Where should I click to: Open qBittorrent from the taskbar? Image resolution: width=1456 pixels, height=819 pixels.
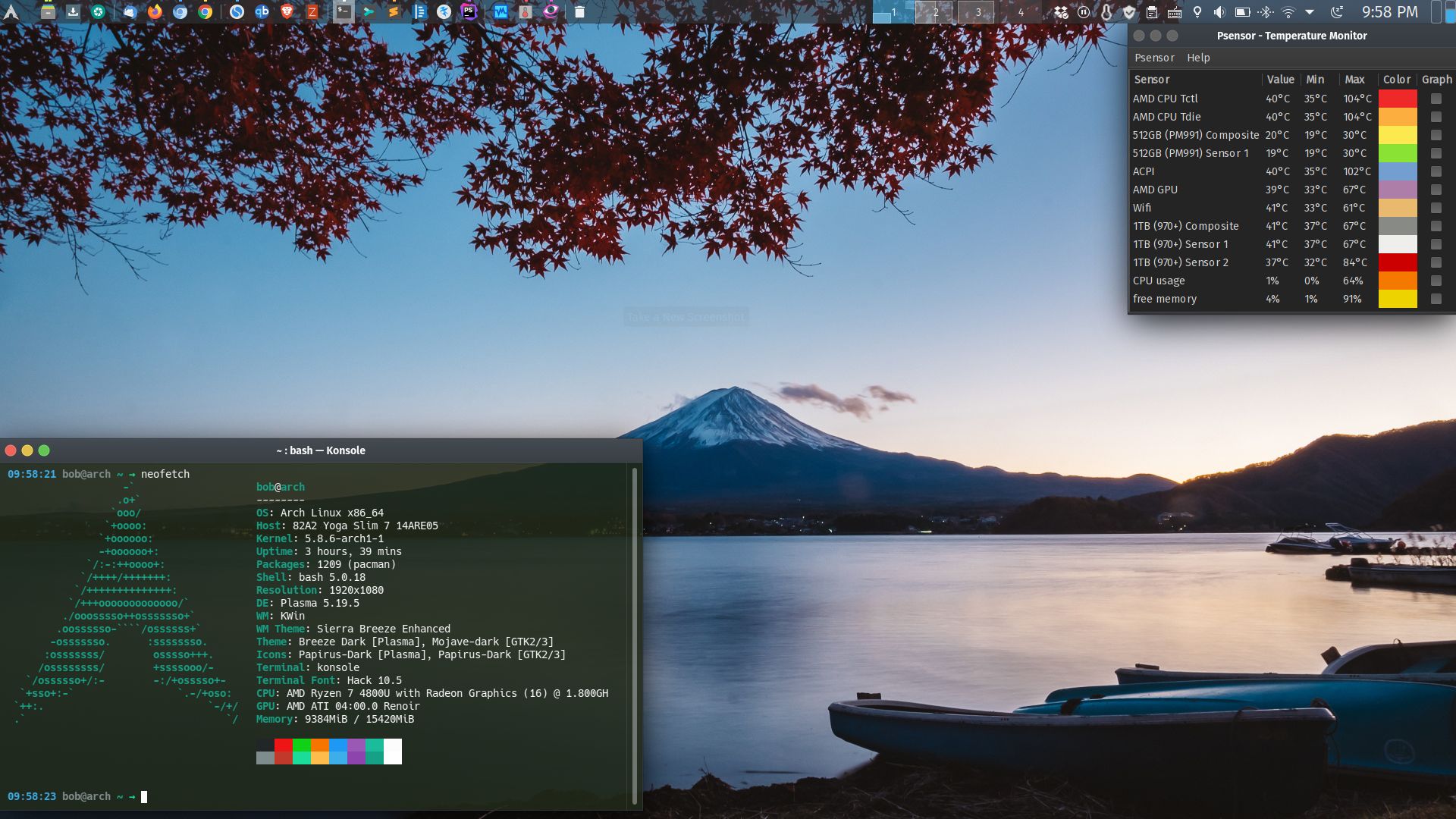[x=262, y=12]
